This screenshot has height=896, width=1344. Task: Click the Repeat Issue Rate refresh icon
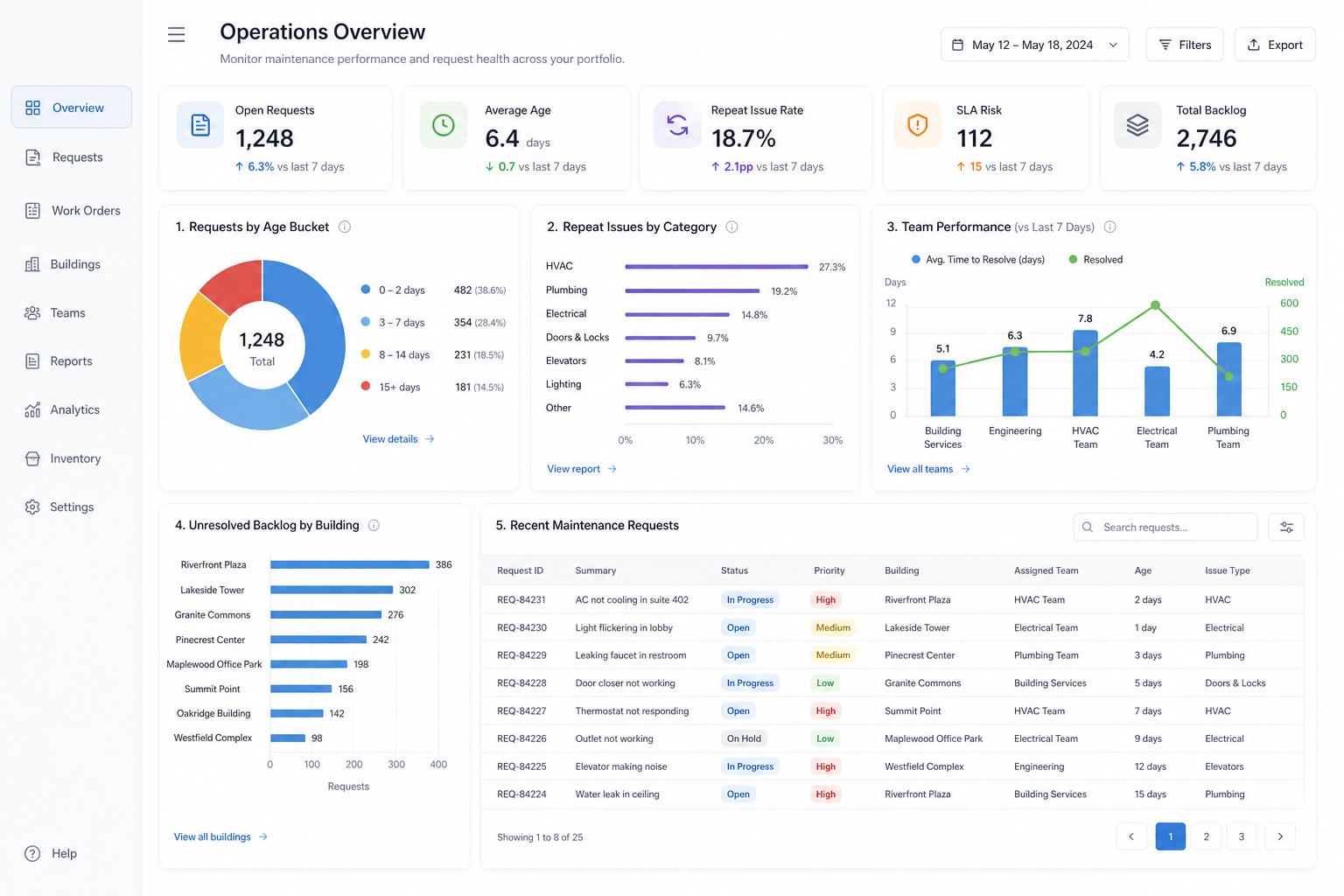tap(677, 125)
